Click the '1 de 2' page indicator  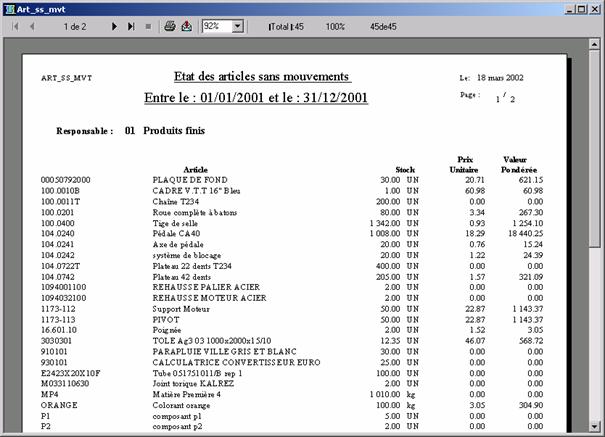pyautogui.click(x=74, y=26)
